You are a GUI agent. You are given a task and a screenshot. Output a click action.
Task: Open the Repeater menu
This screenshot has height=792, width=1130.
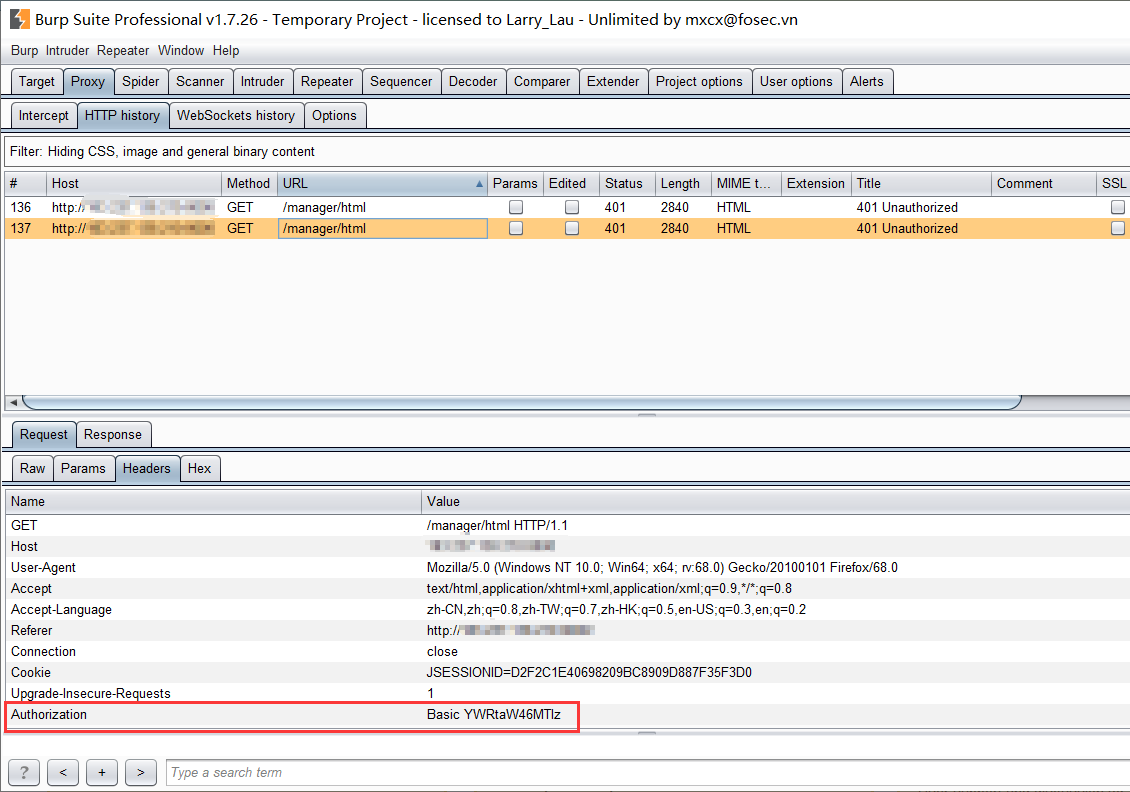click(x=123, y=50)
